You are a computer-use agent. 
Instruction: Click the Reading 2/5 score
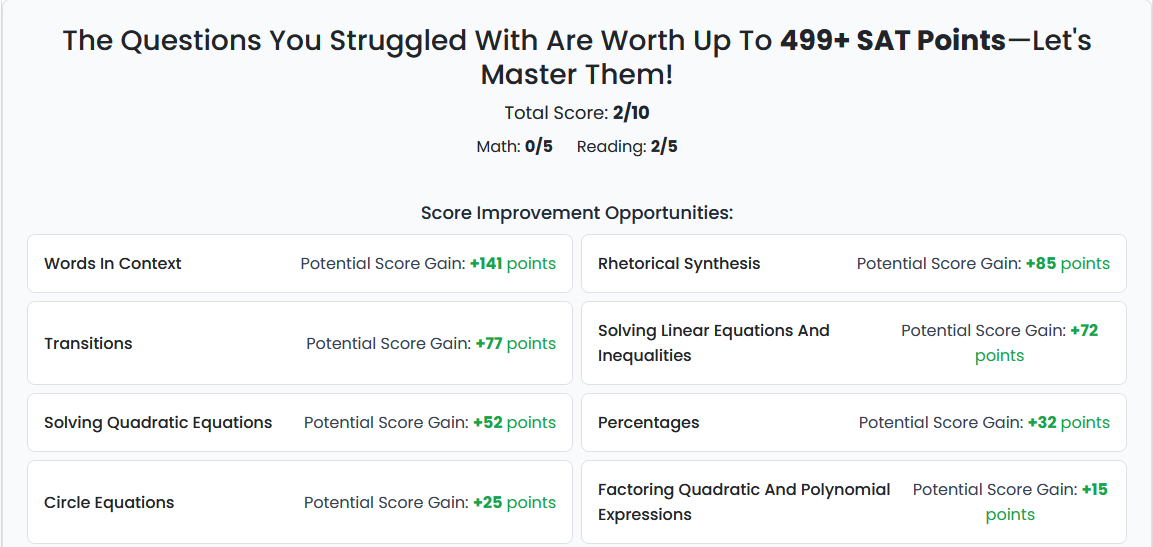[x=627, y=147]
